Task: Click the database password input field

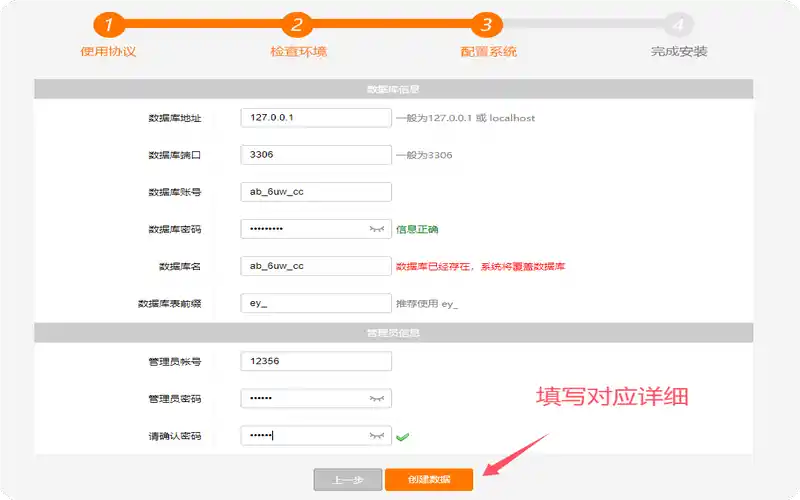Action: (316, 229)
